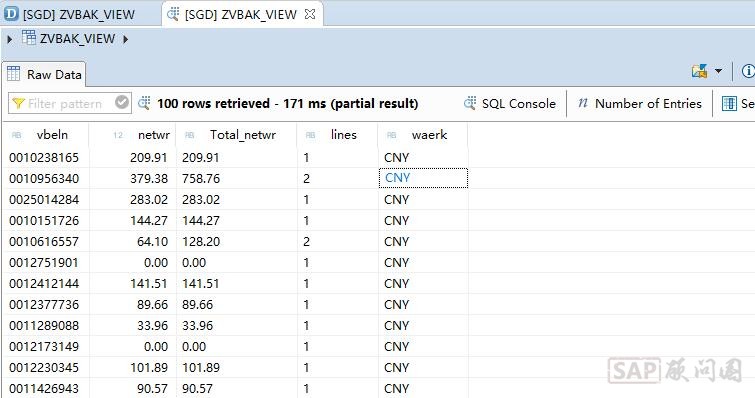The image size is (755, 398).
Task: Select vbeln cell 0010956340
Action: tap(44, 179)
